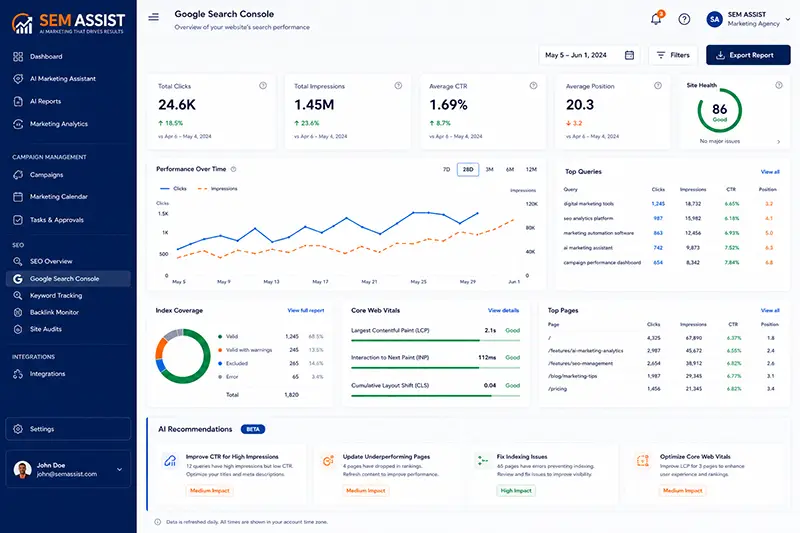The width and height of the screenshot is (800, 533).
Task: Toggle Impressions series in chart legend
Action: click(x=217, y=189)
